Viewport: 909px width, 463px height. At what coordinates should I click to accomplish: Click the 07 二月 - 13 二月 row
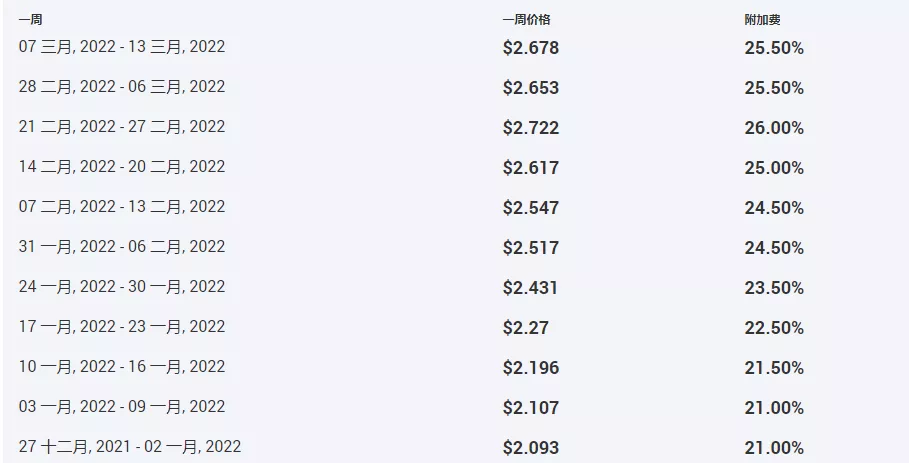122,207
